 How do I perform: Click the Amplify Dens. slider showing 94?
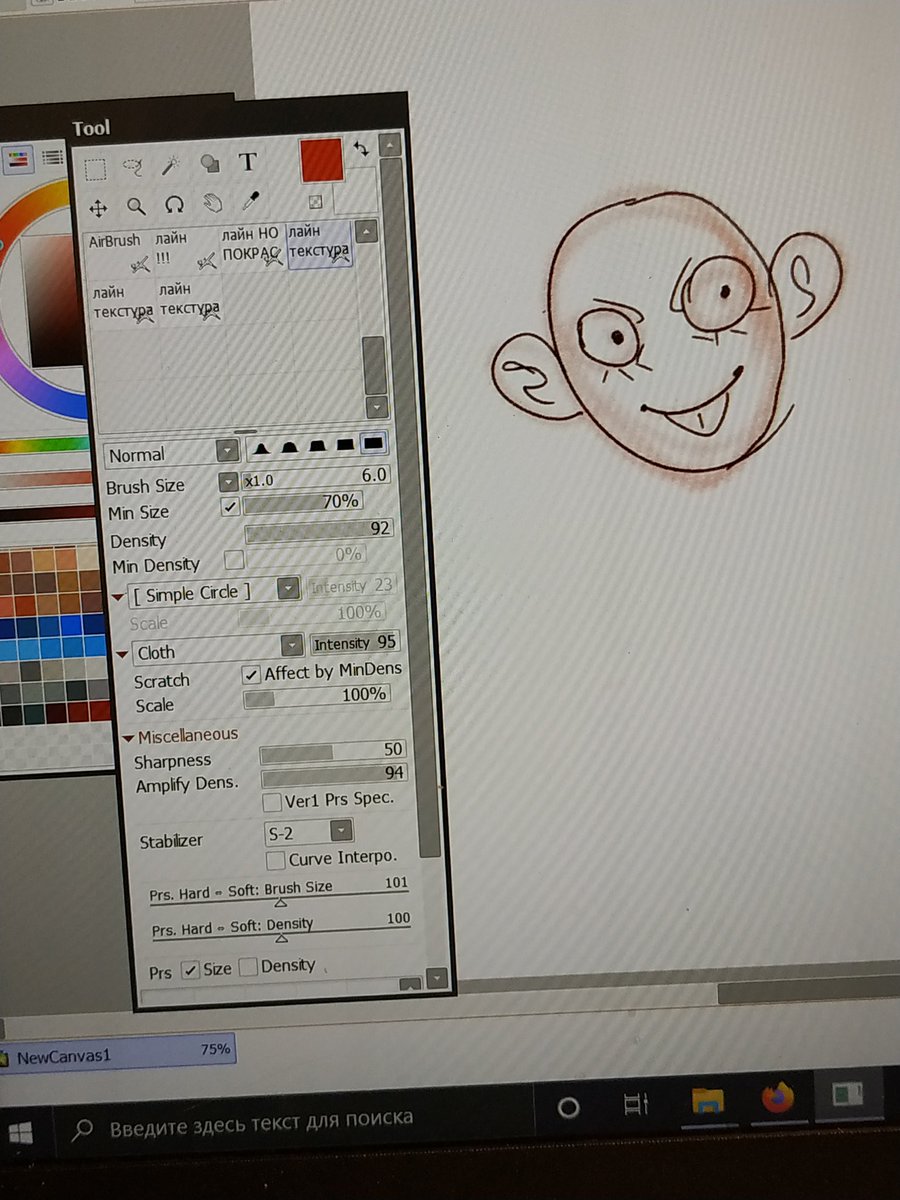334,776
